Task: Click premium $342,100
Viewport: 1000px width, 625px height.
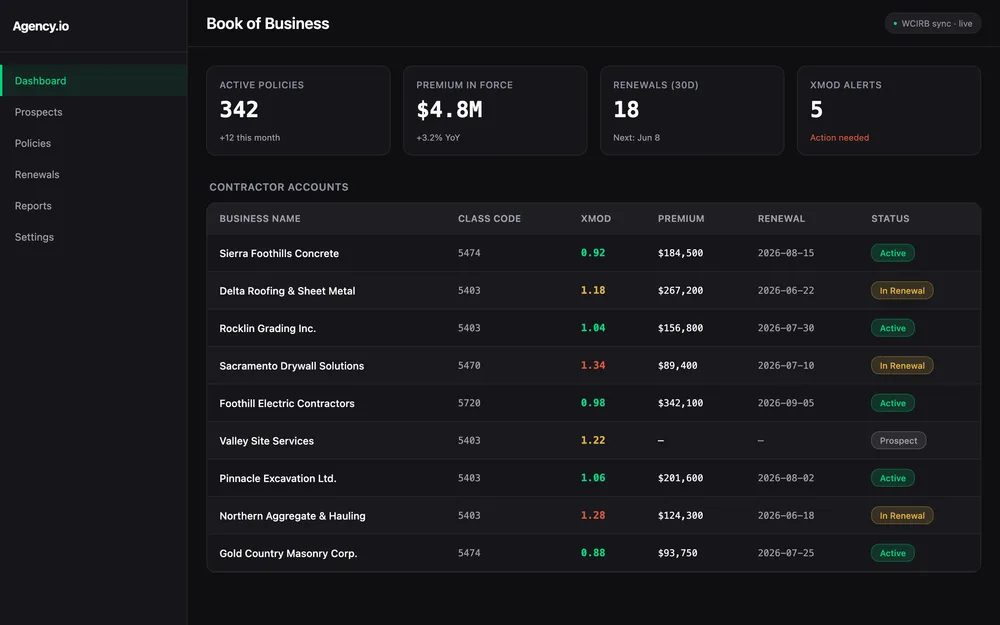Action: [x=680, y=403]
